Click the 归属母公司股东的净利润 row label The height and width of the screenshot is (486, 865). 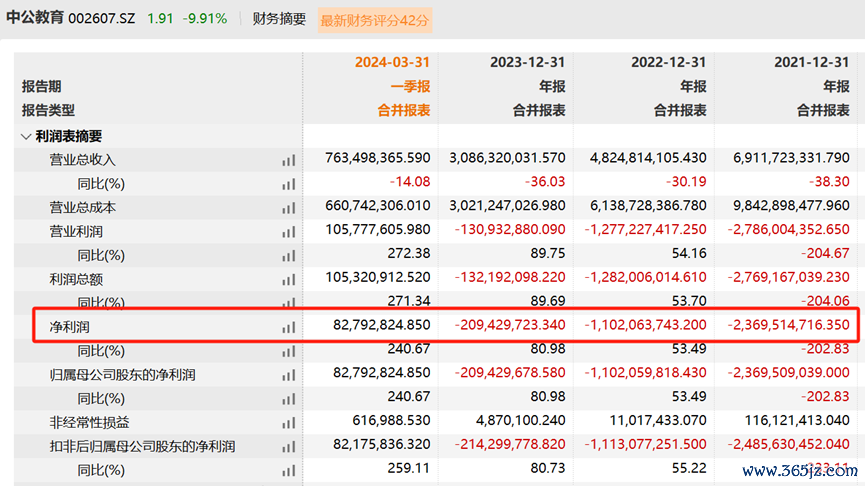(122, 375)
